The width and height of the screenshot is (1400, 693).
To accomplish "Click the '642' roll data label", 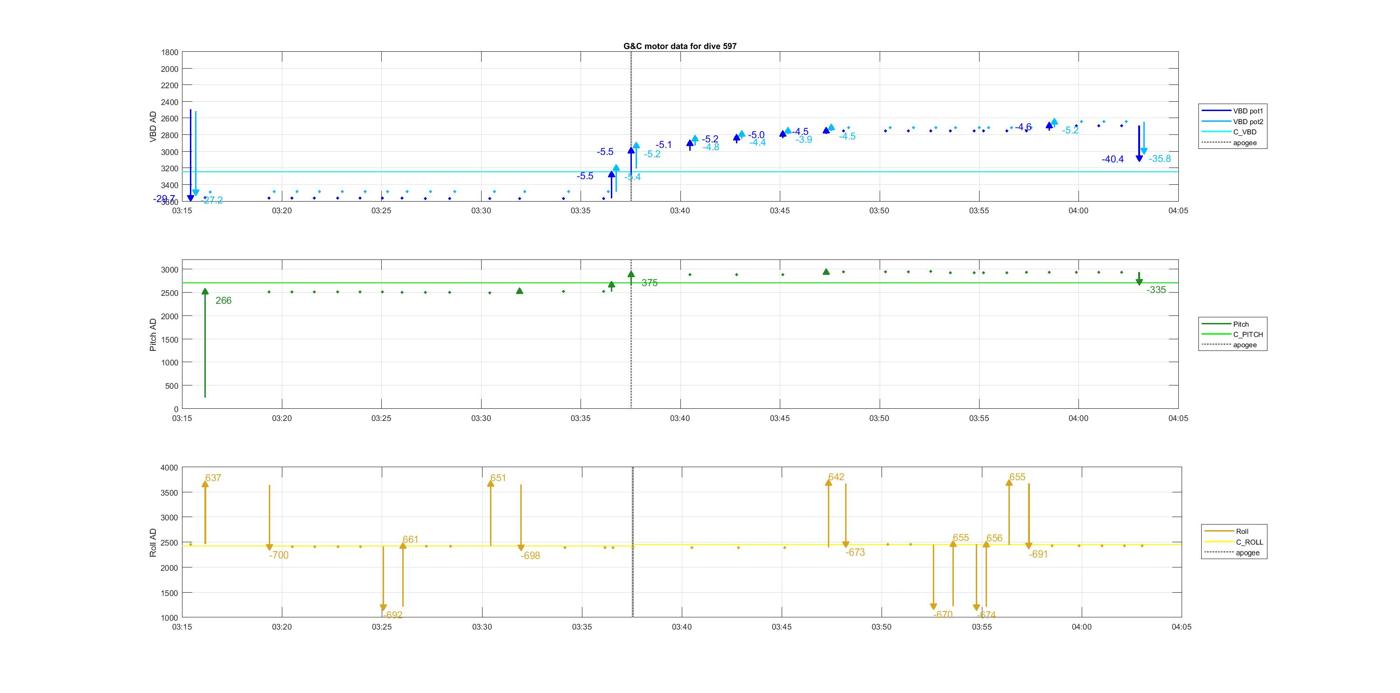I will click(x=836, y=477).
